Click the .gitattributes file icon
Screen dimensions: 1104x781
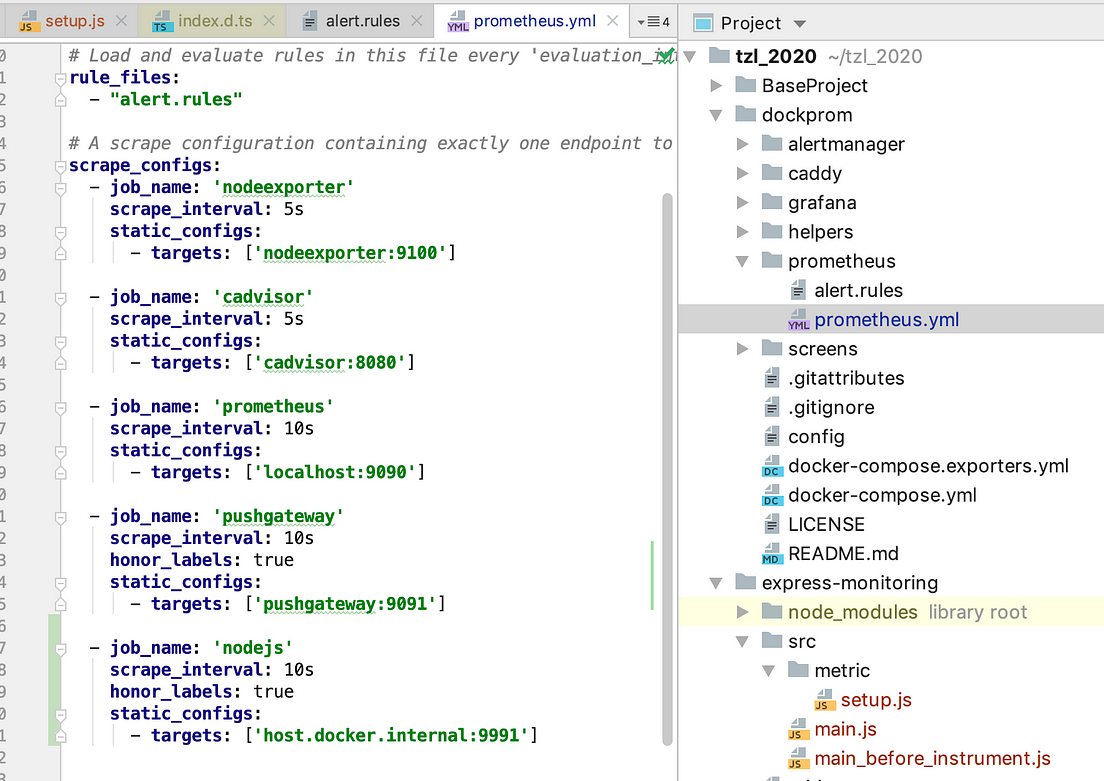click(x=772, y=378)
